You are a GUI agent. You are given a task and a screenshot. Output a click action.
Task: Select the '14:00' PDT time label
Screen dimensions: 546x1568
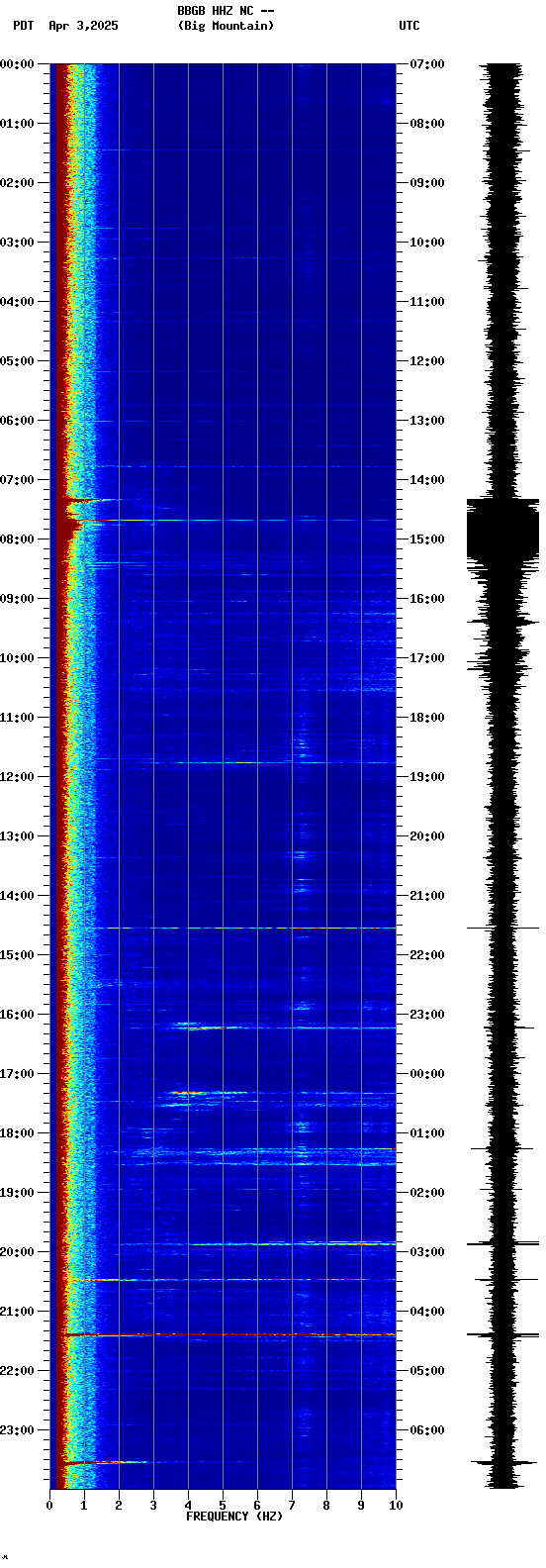[x=17, y=896]
